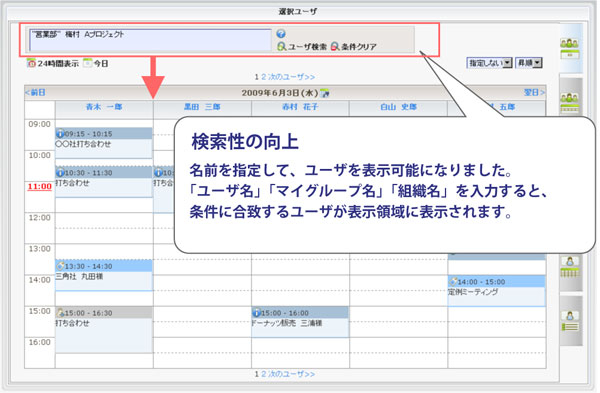Screen dimensions: 600x393
Task: Click the 13:00 time label
Action: click(39, 249)
